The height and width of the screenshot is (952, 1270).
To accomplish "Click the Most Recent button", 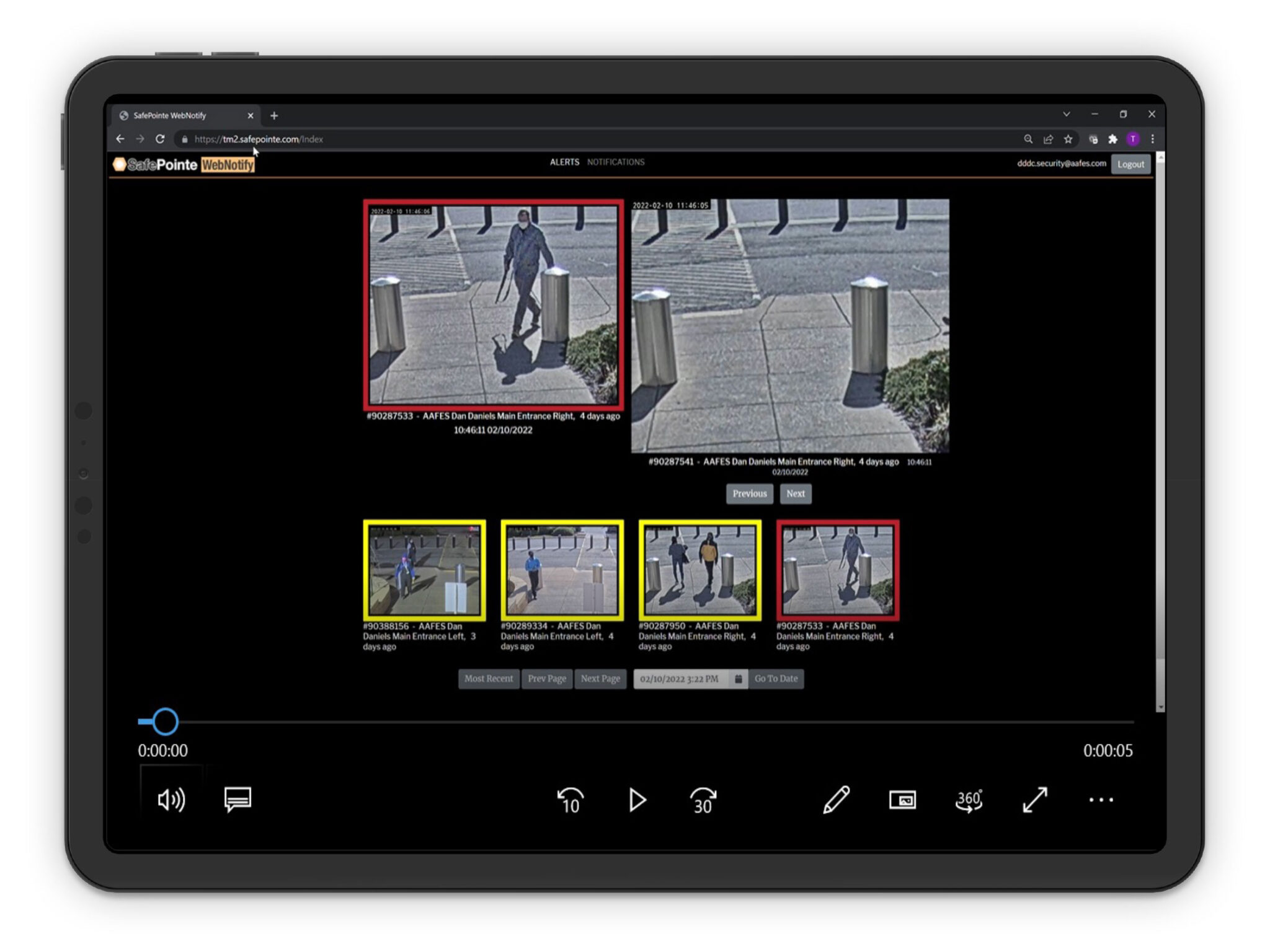I will pyautogui.click(x=488, y=679).
